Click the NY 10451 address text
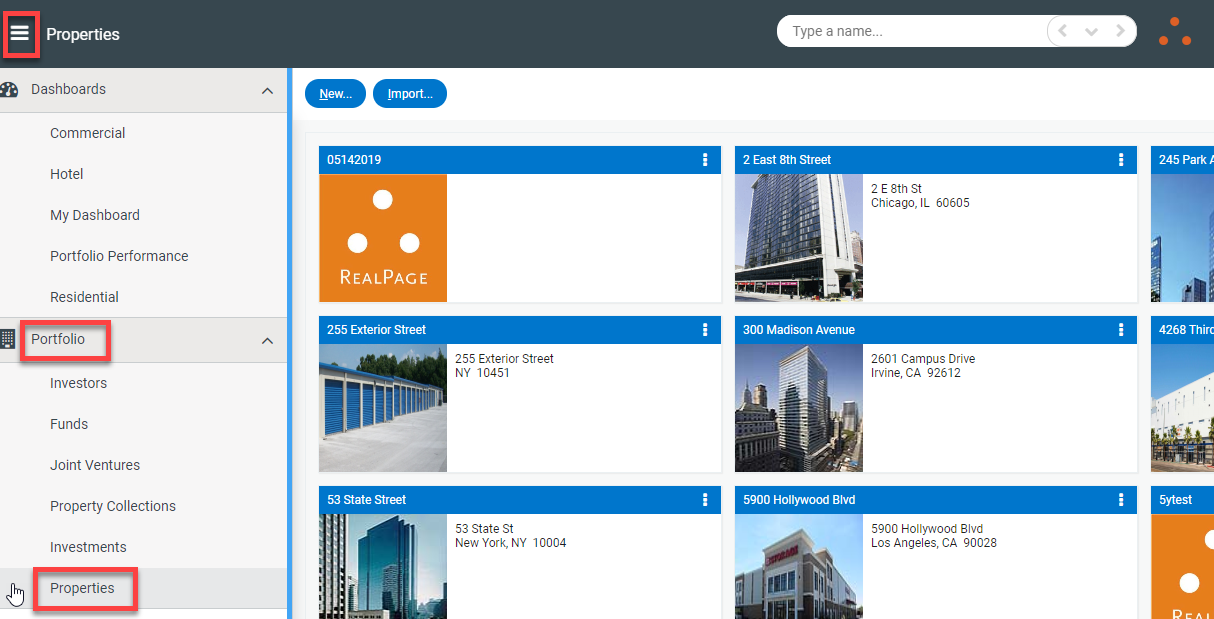 tap(484, 373)
